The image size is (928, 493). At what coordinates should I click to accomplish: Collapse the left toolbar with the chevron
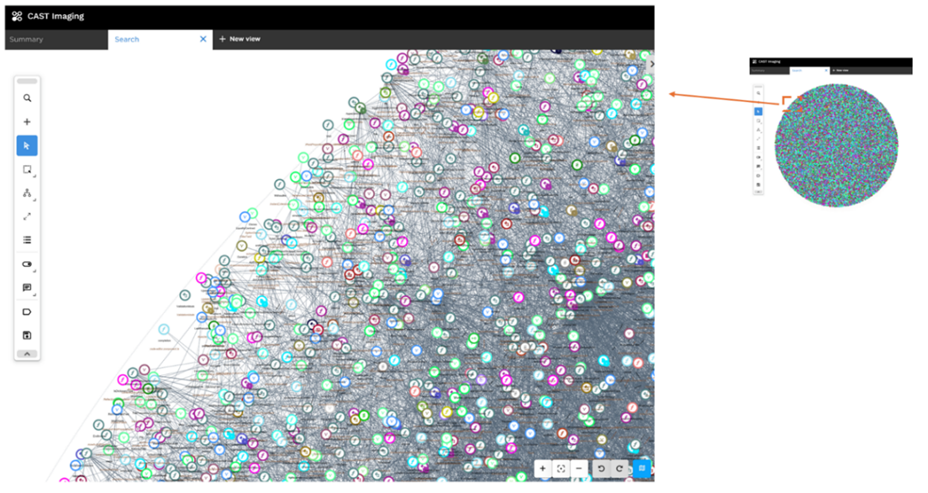(x=27, y=353)
